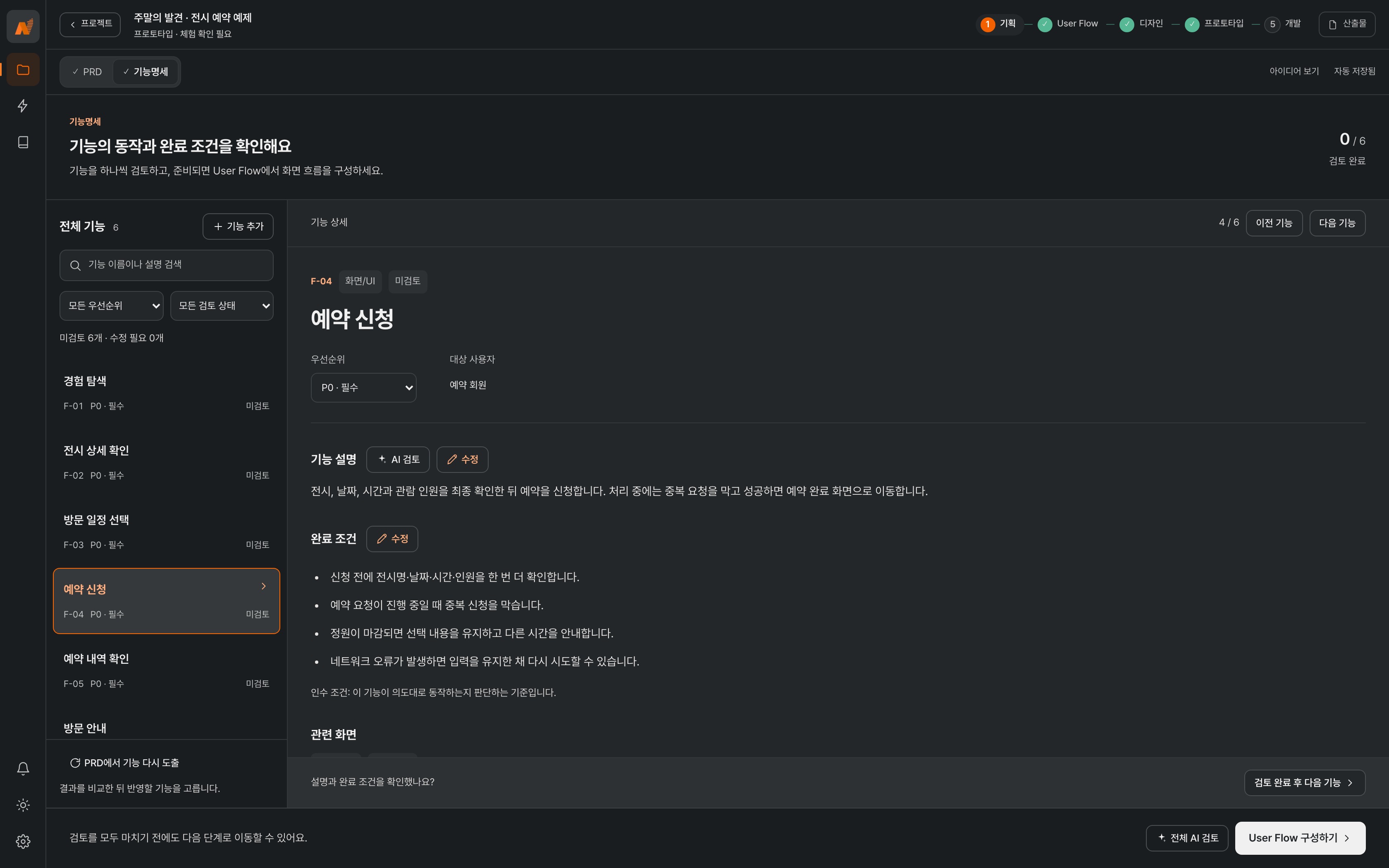The height and width of the screenshot is (868, 1389).
Task: Go to 이전 기능
Action: (x=1274, y=223)
